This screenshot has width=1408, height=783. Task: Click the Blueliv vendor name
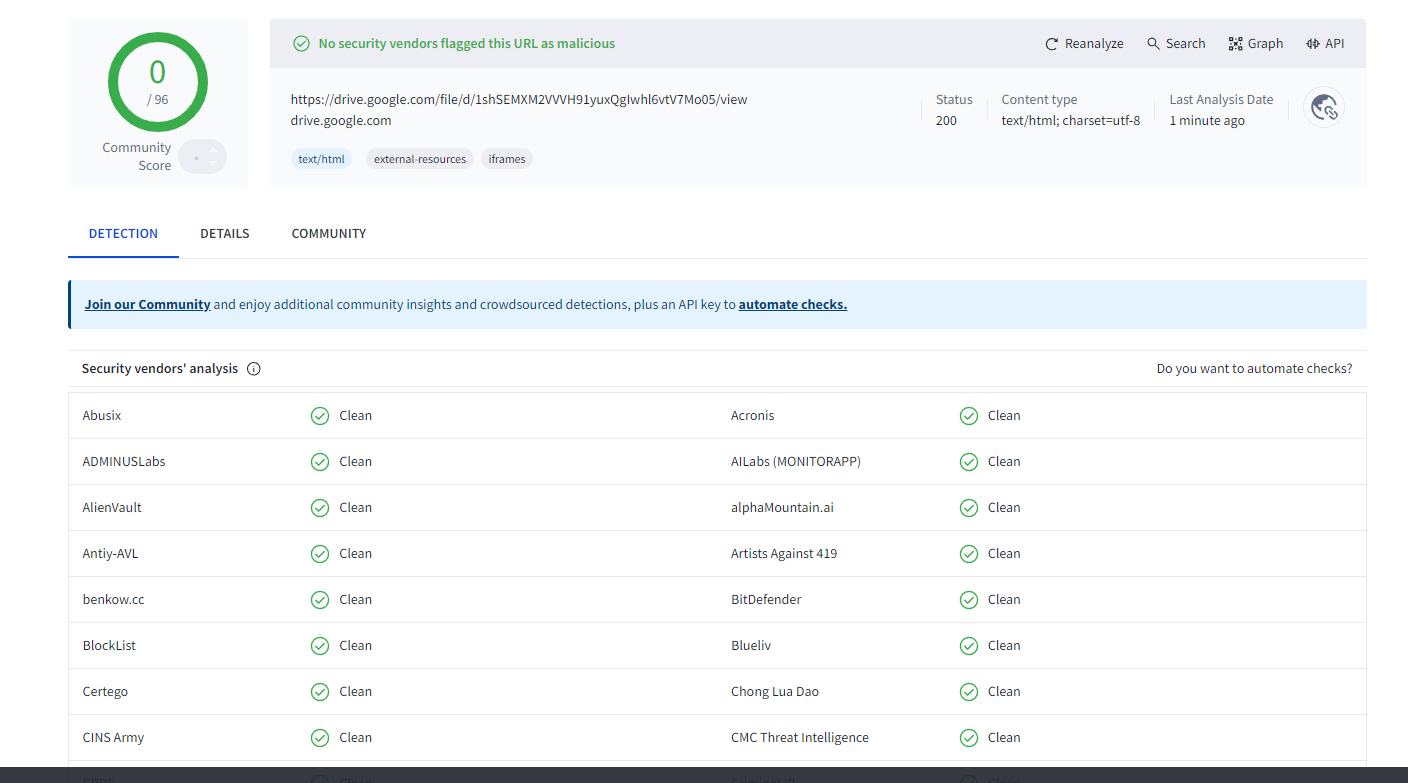coord(751,646)
